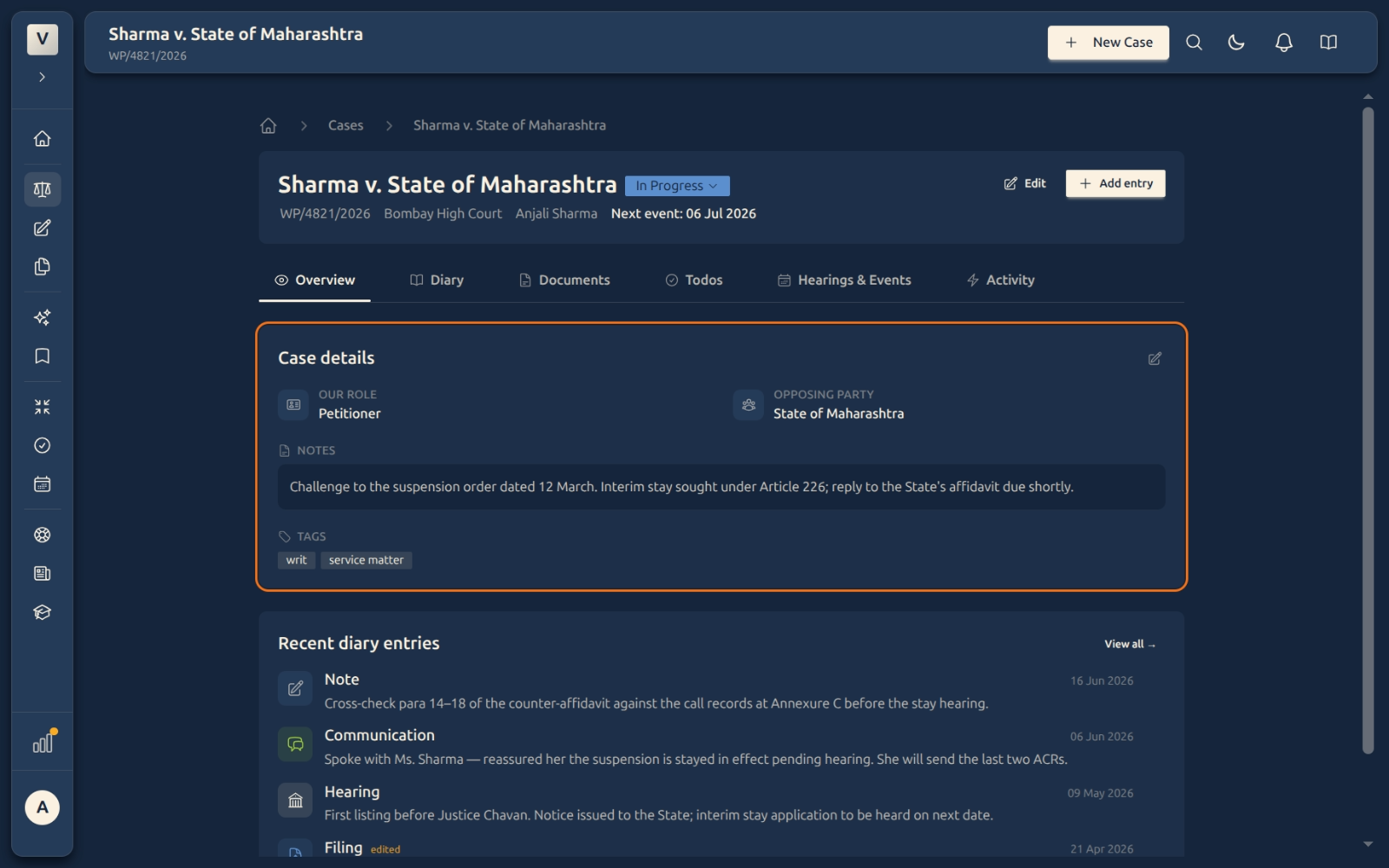Click 'Next event: 06 Jul 2026' text
Image resolution: width=1389 pixels, height=868 pixels.
pyautogui.click(x=683, y=214)
